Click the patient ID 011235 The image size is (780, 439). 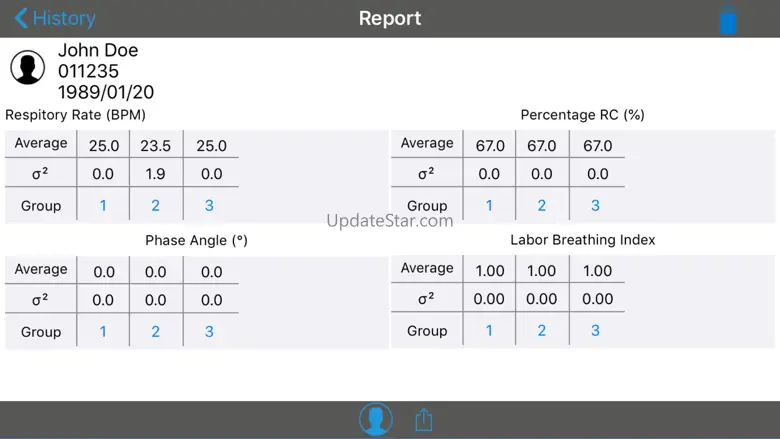(x=88, y=72)
